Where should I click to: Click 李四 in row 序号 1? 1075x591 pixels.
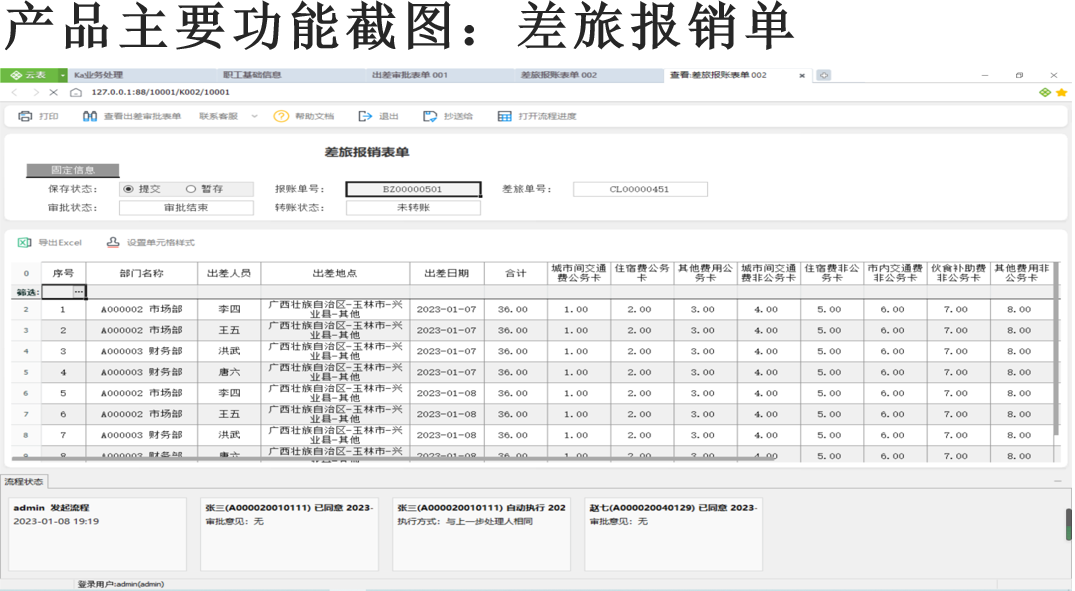point(229,310)
